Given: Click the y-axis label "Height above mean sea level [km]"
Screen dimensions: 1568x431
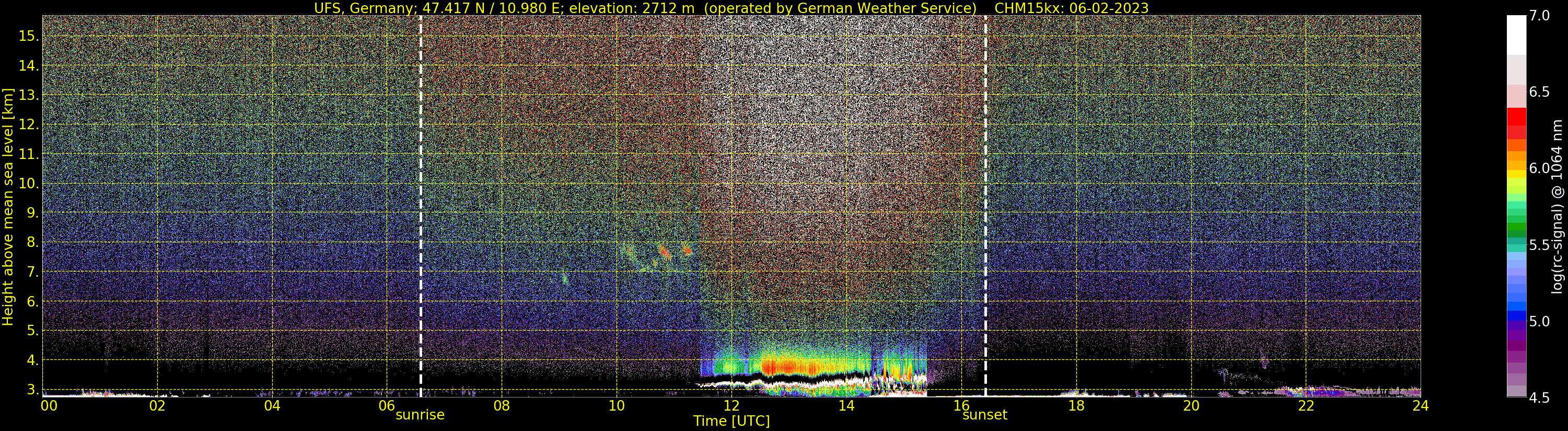Looking at the screenshot, I should 8,207.
